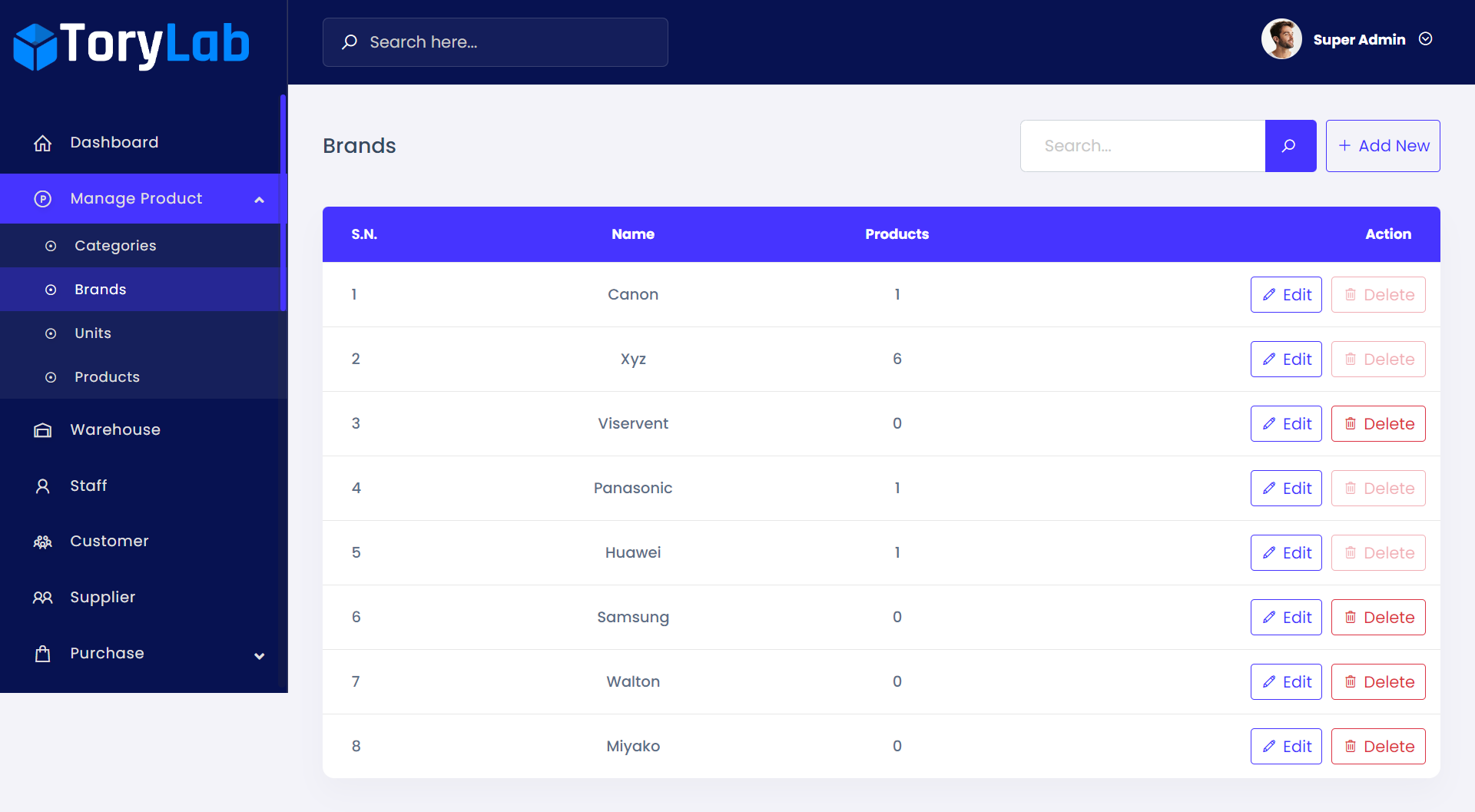Open the Products submenu item
This screenshot has width=1475, height=812.
pyautogui.click(x=107, y=377)
